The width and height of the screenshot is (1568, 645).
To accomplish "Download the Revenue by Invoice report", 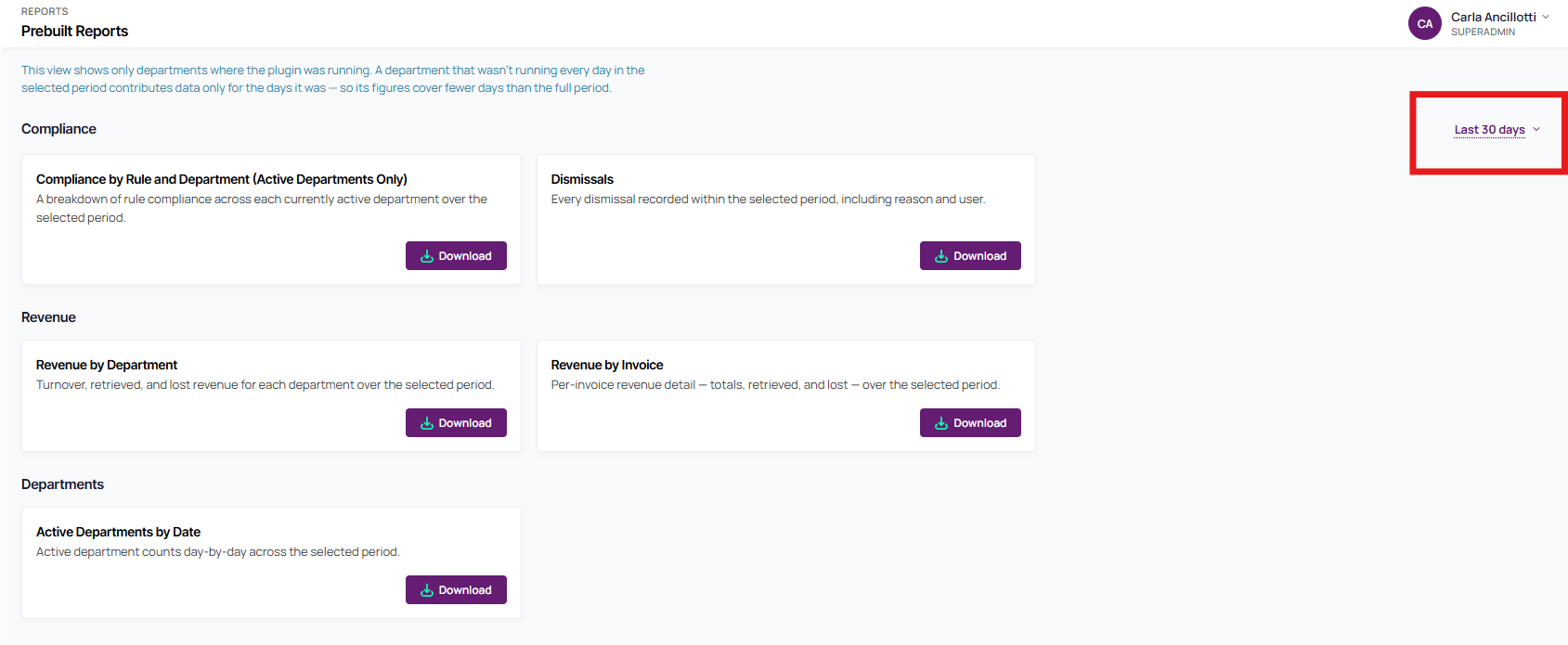I will coord(970,423).
